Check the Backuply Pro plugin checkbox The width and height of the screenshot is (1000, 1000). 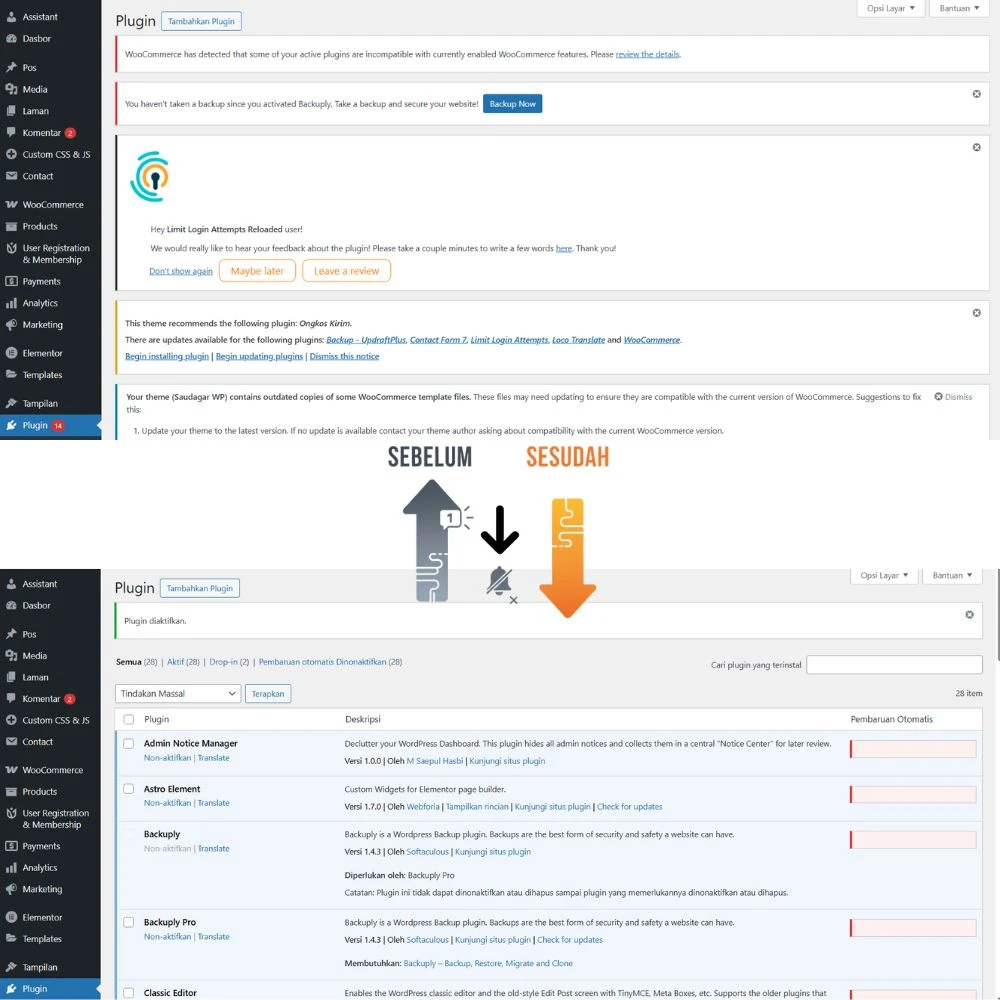tap(128, 922)
